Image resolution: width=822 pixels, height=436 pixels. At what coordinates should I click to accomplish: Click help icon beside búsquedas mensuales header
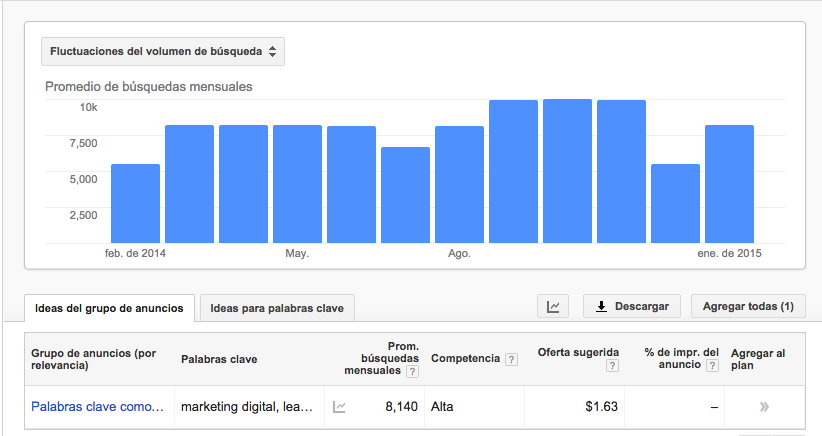pyautogui.click(x=413, y=371)
